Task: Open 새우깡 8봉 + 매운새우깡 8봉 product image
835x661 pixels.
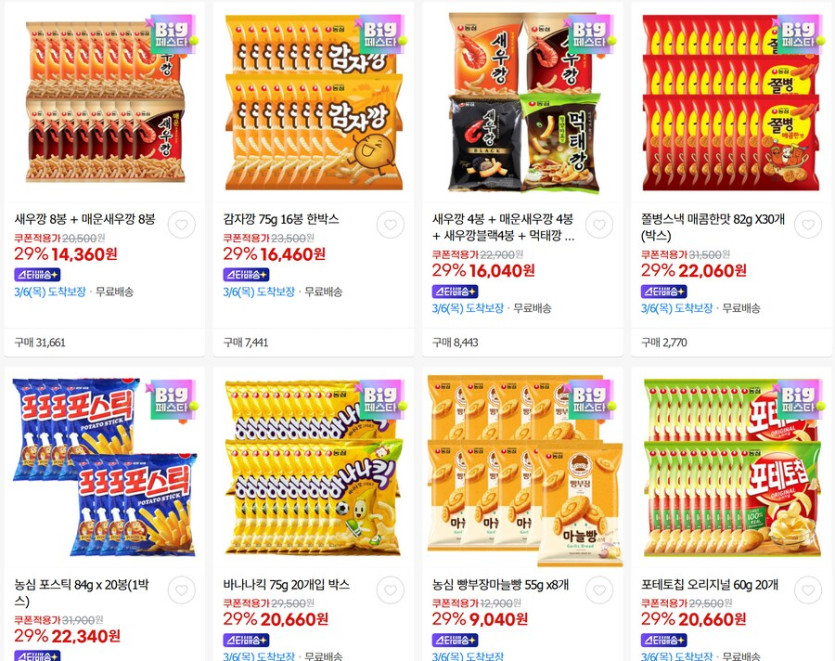Action: click(x=105, y=101)
